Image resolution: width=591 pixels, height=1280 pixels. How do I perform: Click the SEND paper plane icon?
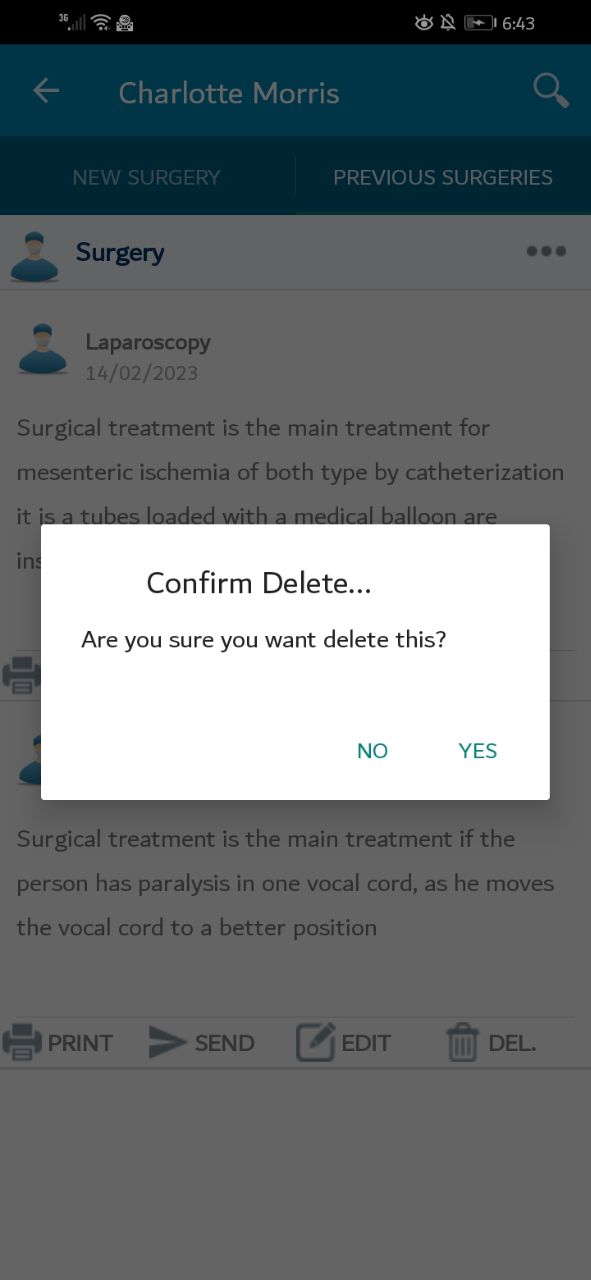coord(168,1042)
